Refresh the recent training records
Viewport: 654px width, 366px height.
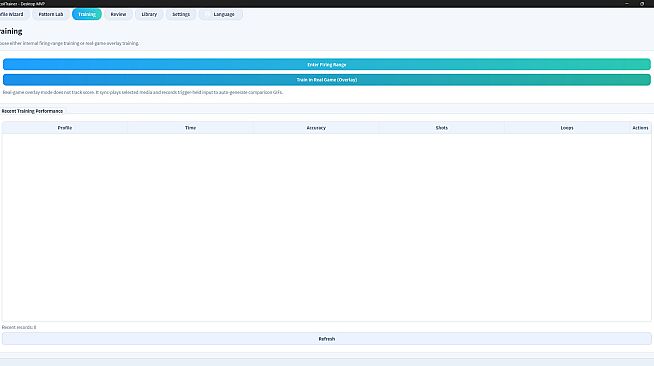coord(327,339)
